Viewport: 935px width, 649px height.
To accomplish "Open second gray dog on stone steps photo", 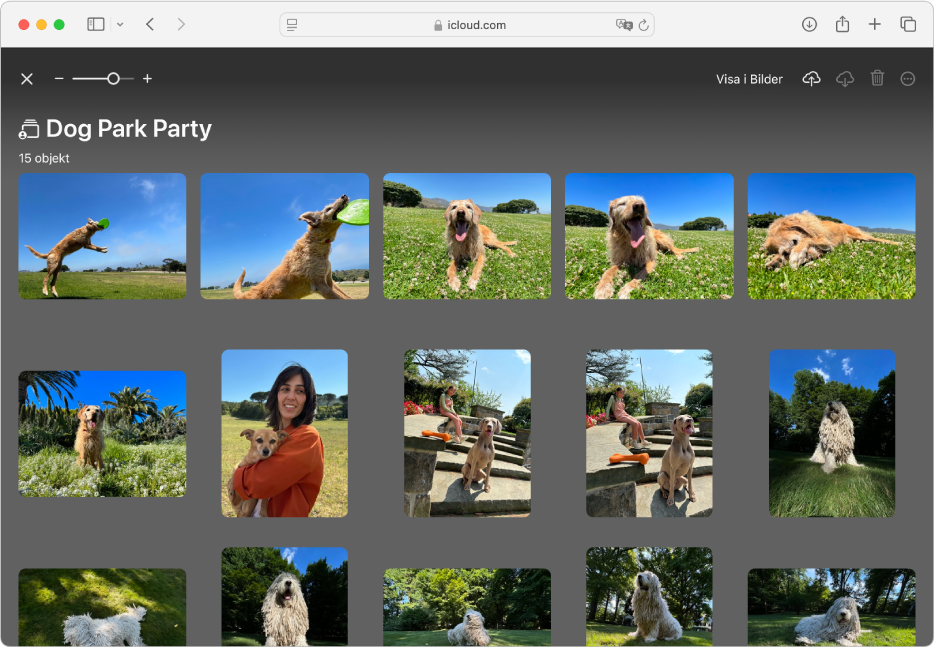I will (x=649, y=434).
